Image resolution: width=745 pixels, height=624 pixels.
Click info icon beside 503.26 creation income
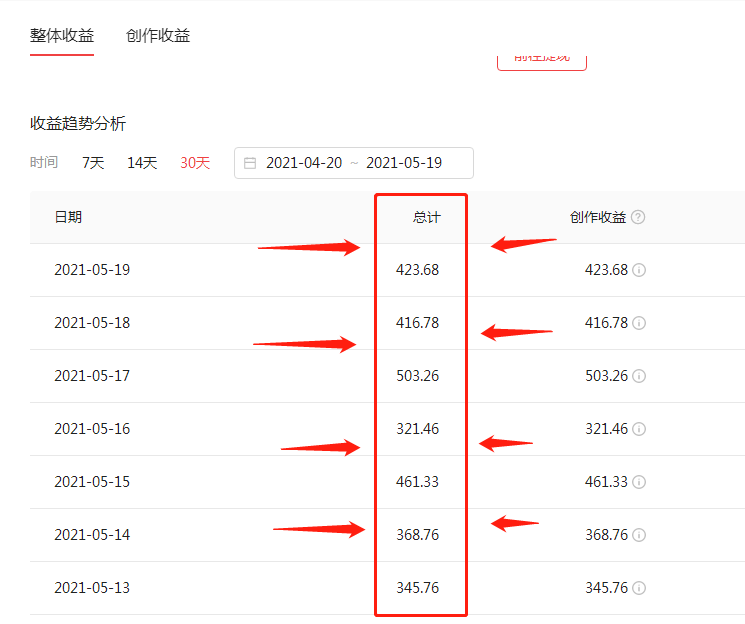(639, 376)
